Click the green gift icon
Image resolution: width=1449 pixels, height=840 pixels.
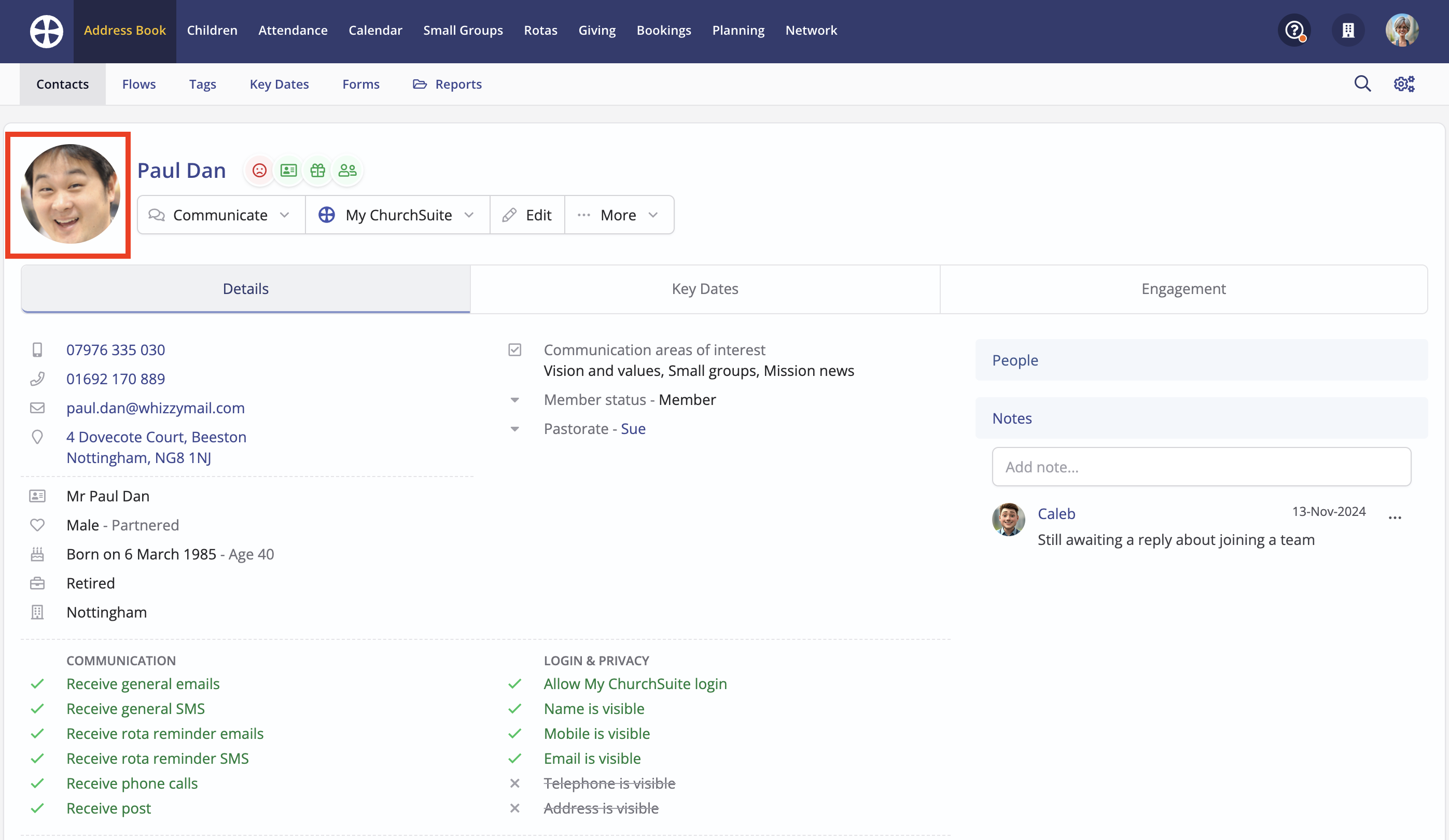click(318, 171)
